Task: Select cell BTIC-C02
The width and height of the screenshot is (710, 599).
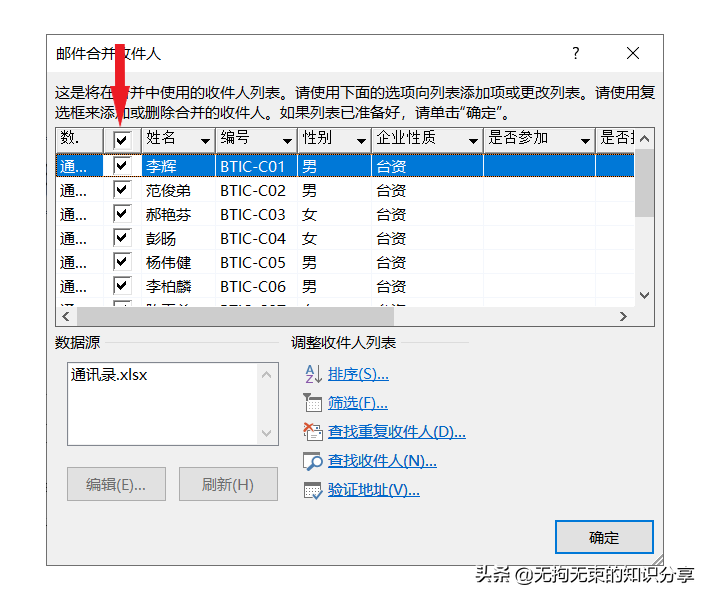Action: tap(253, 191)
